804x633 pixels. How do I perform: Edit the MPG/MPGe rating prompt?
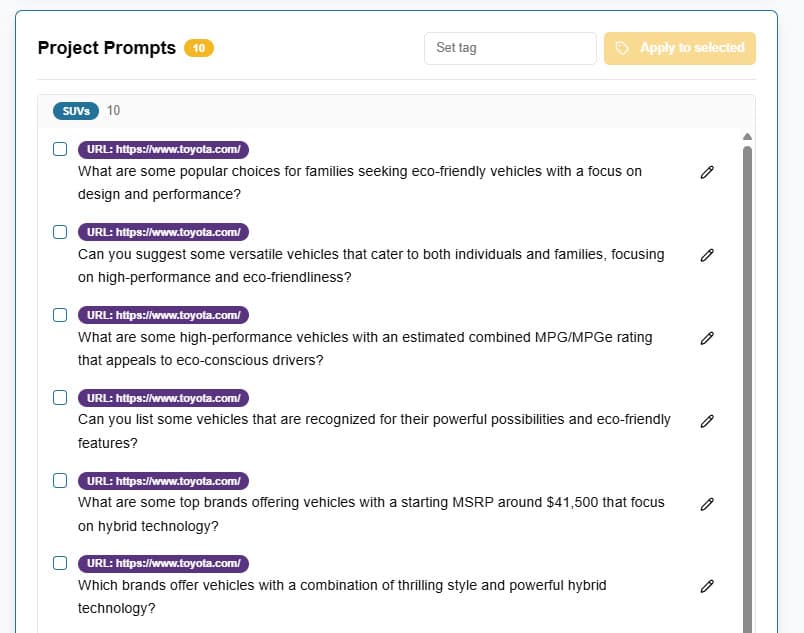click(707, 338)
